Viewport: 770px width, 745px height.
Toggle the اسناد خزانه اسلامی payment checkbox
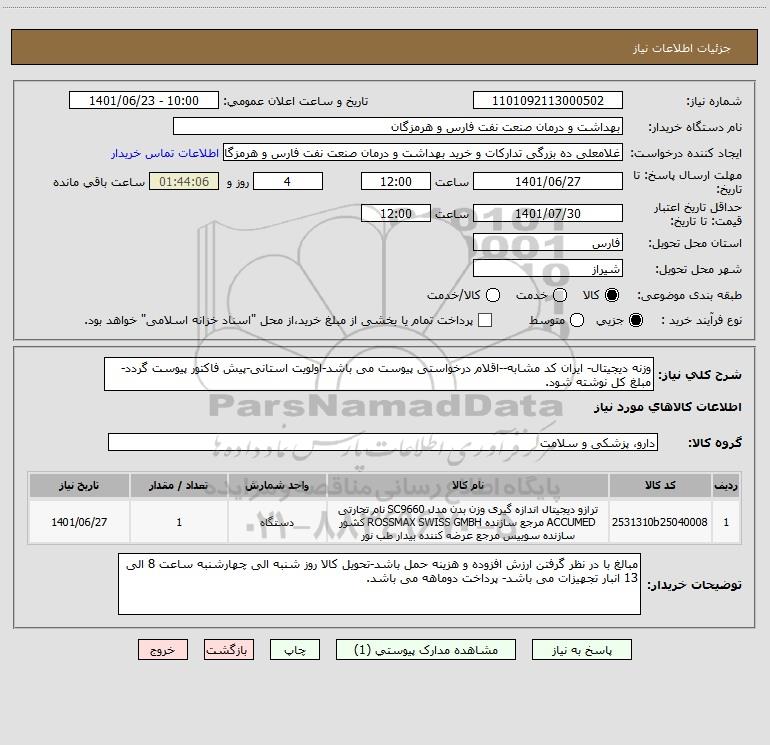tap(485, 320)
